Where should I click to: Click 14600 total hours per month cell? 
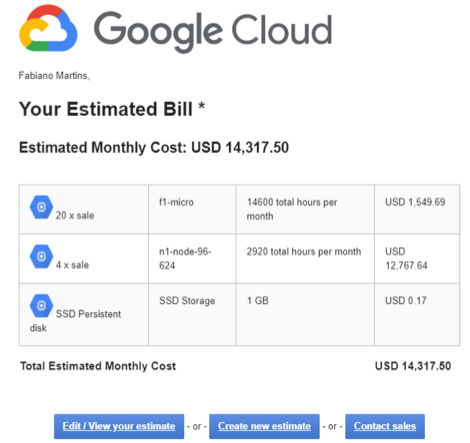click(x=305, y=209)
